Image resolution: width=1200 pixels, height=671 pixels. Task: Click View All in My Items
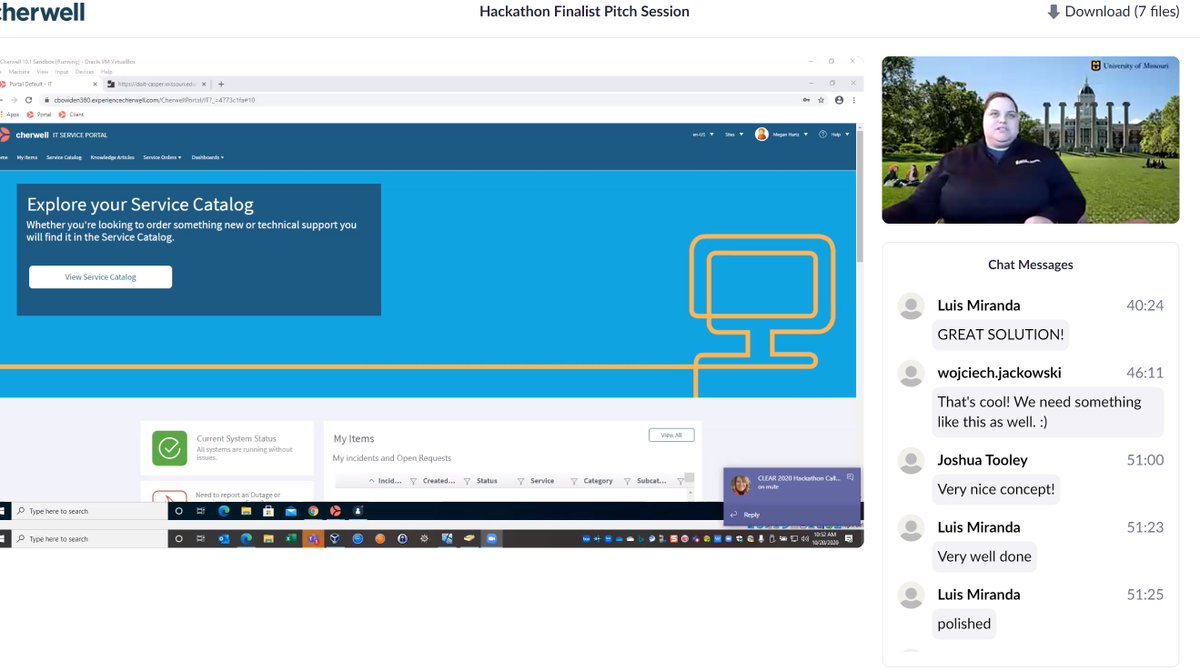tap(671, 435)
